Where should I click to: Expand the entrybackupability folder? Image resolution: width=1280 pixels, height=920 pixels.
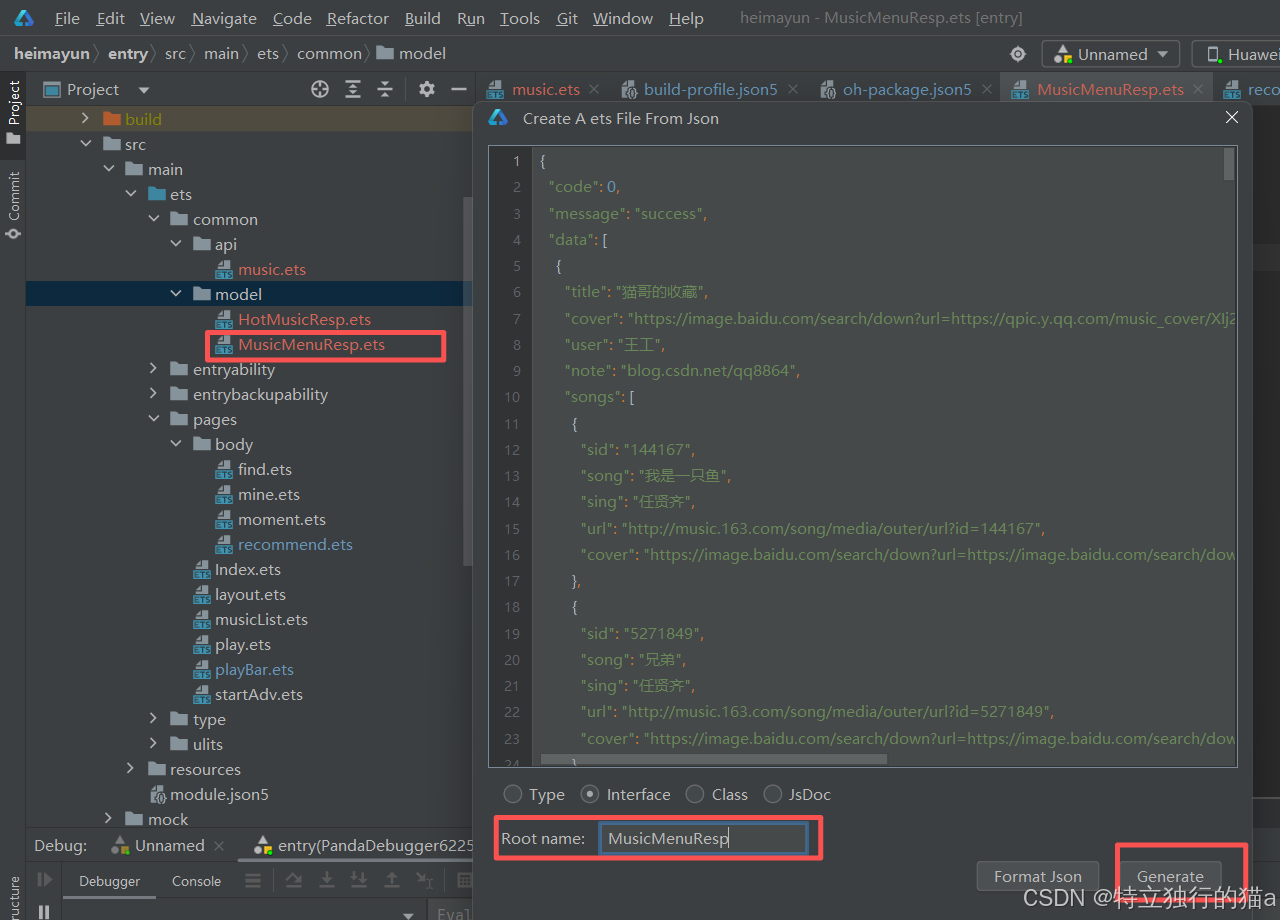coord(153,394)
